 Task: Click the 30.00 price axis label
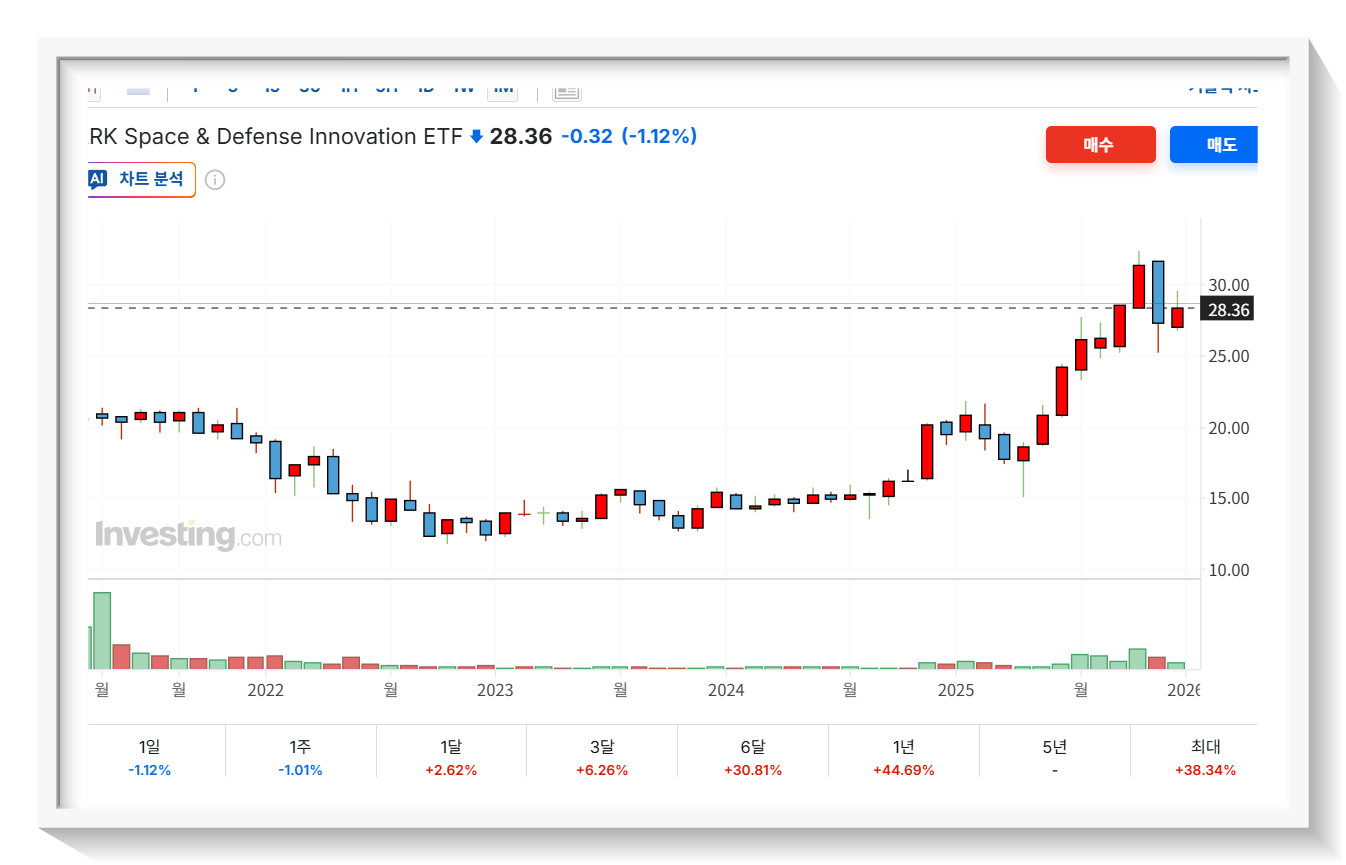coord(1229,285)
